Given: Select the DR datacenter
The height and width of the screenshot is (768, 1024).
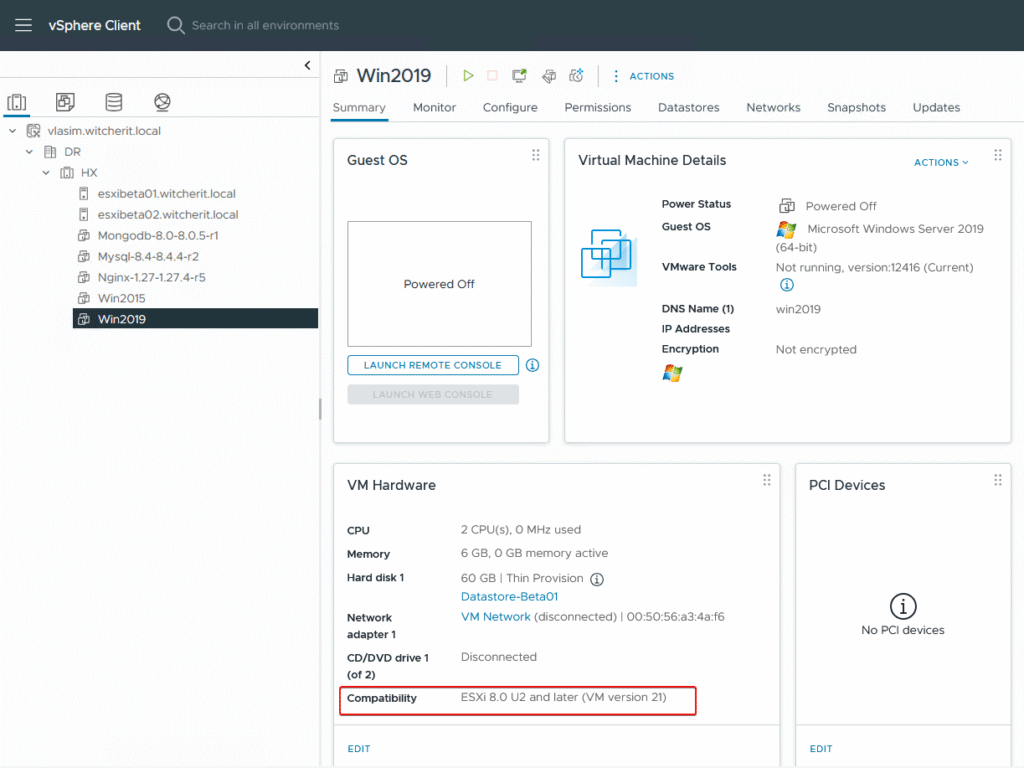Looking at the screenshot, I should click(x=72, y=152).
